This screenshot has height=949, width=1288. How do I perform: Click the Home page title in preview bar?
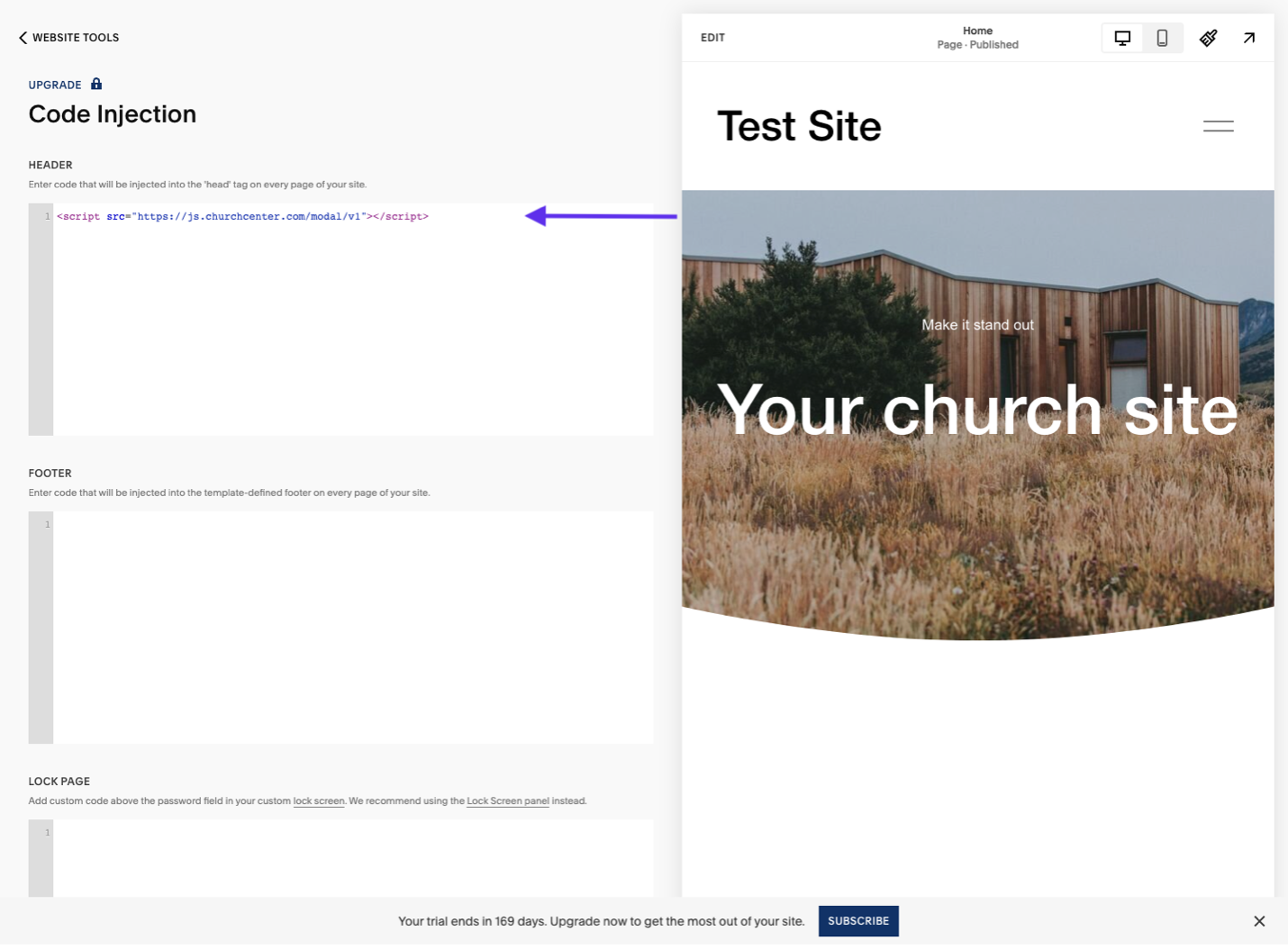(977, 31)
